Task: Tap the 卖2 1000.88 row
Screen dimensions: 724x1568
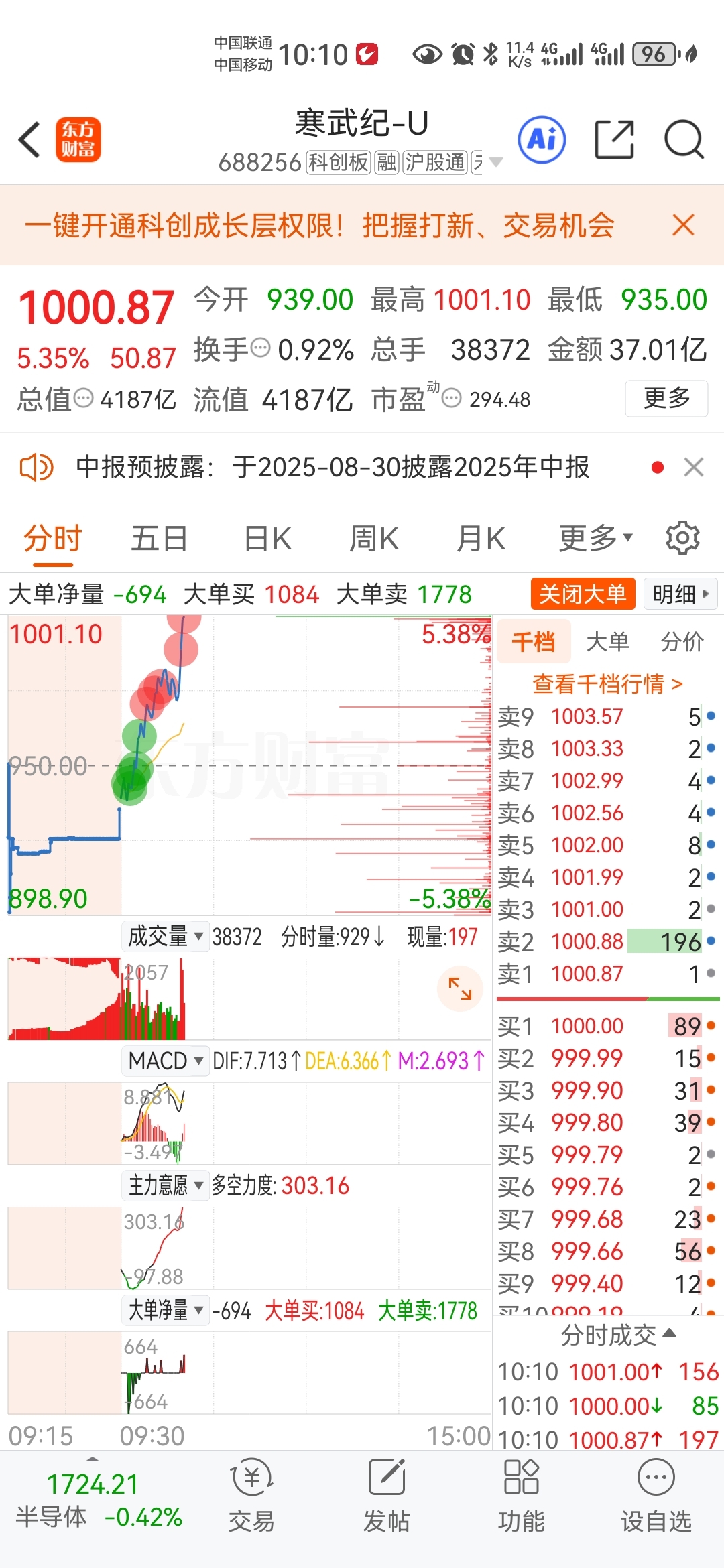Action: point(607,941)
